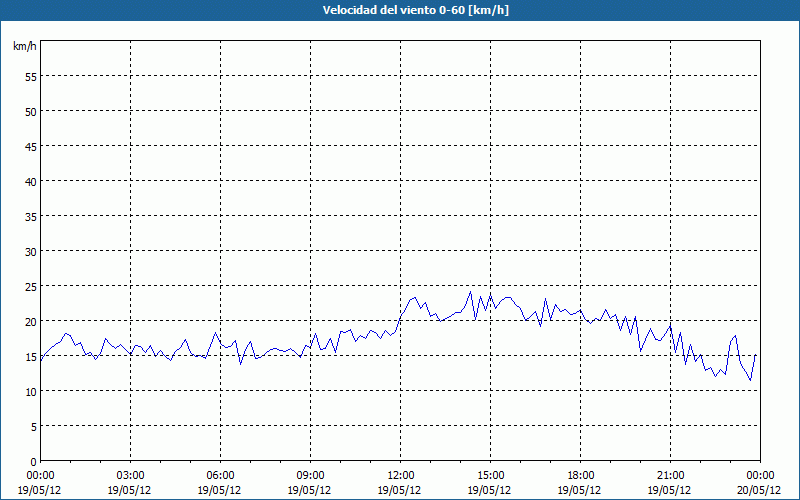
Task: Click the '18:00' time label on the x-axis
Action: (x=581, y=476)
